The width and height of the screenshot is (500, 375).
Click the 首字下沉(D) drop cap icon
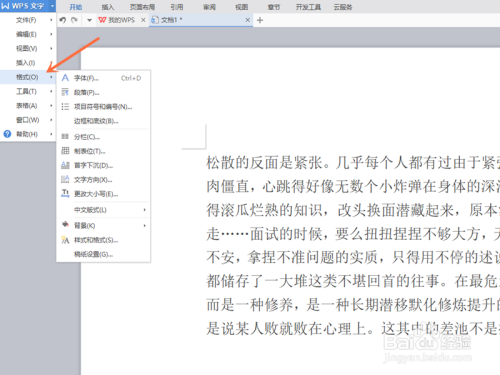point(65,165)
